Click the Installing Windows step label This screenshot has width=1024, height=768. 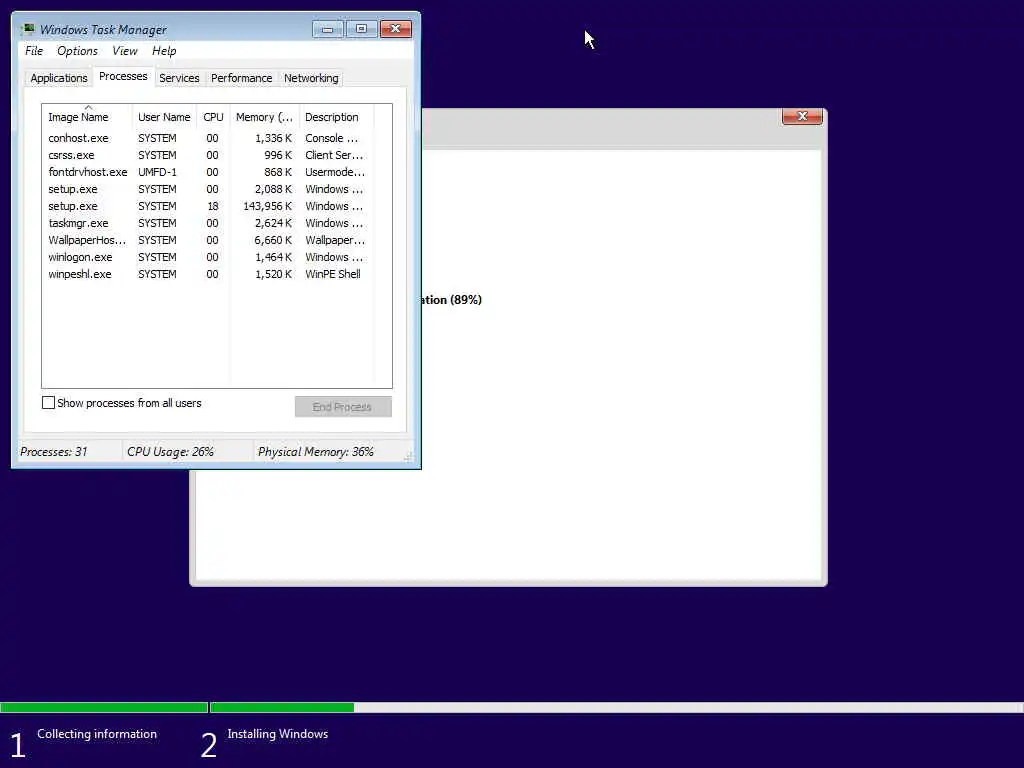pyautogui.click(x=278, y=734)
